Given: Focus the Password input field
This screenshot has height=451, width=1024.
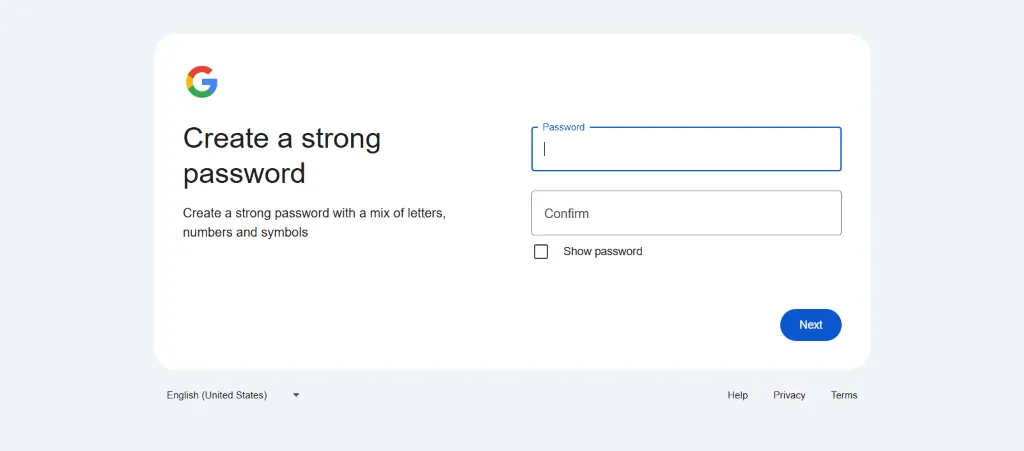Looking at the screenshot, I should click(x=686, y=149).
